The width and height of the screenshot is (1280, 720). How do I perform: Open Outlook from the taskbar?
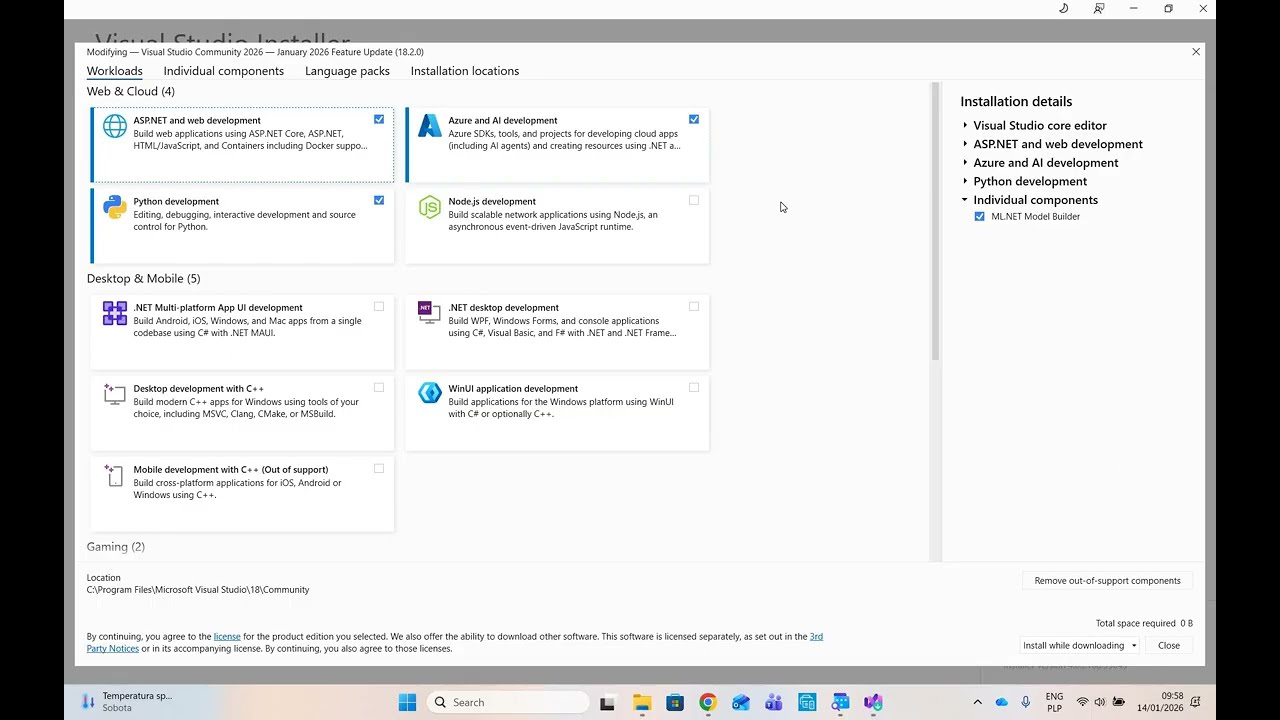741,702
